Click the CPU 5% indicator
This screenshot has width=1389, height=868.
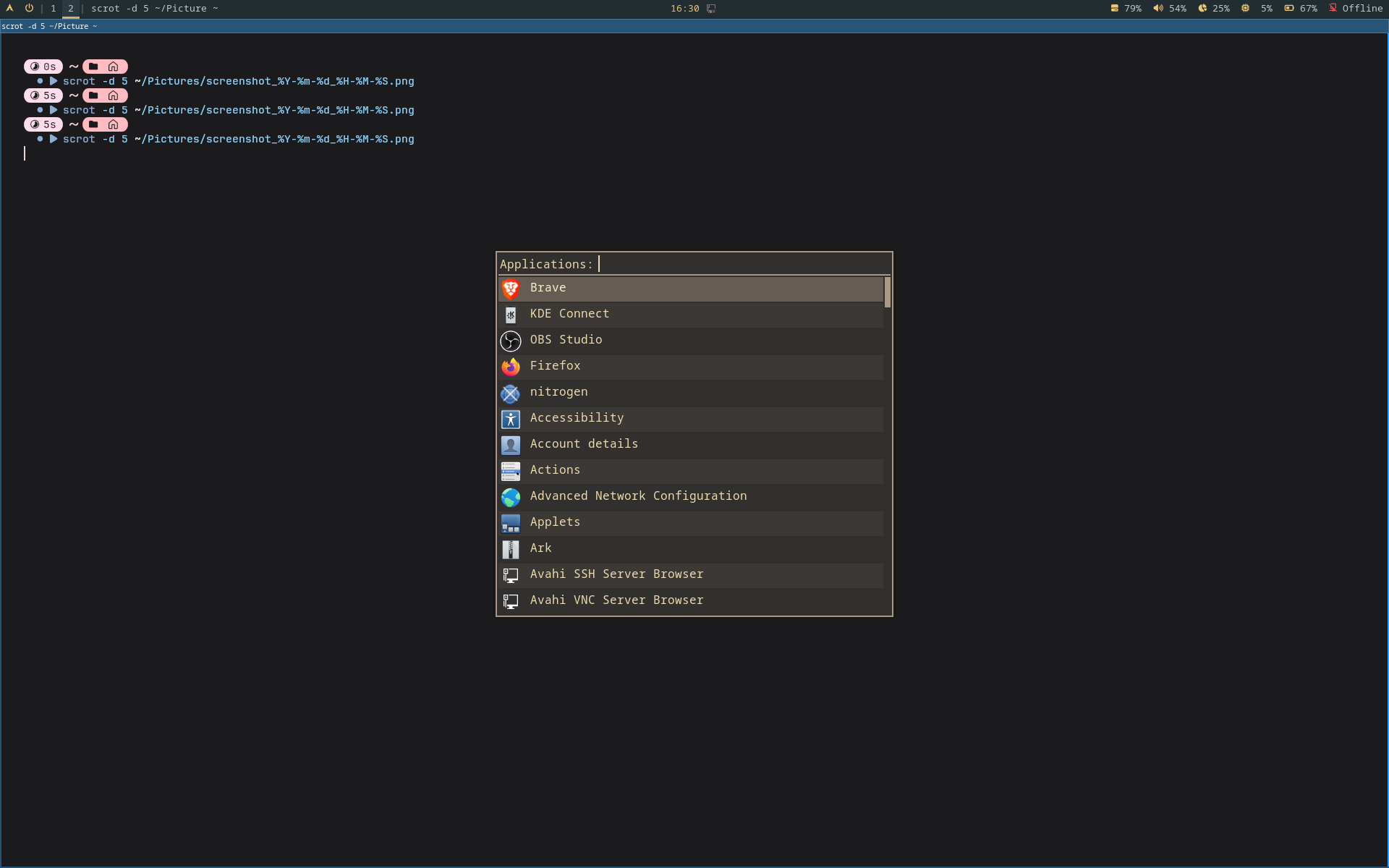tap(1257, 8)
